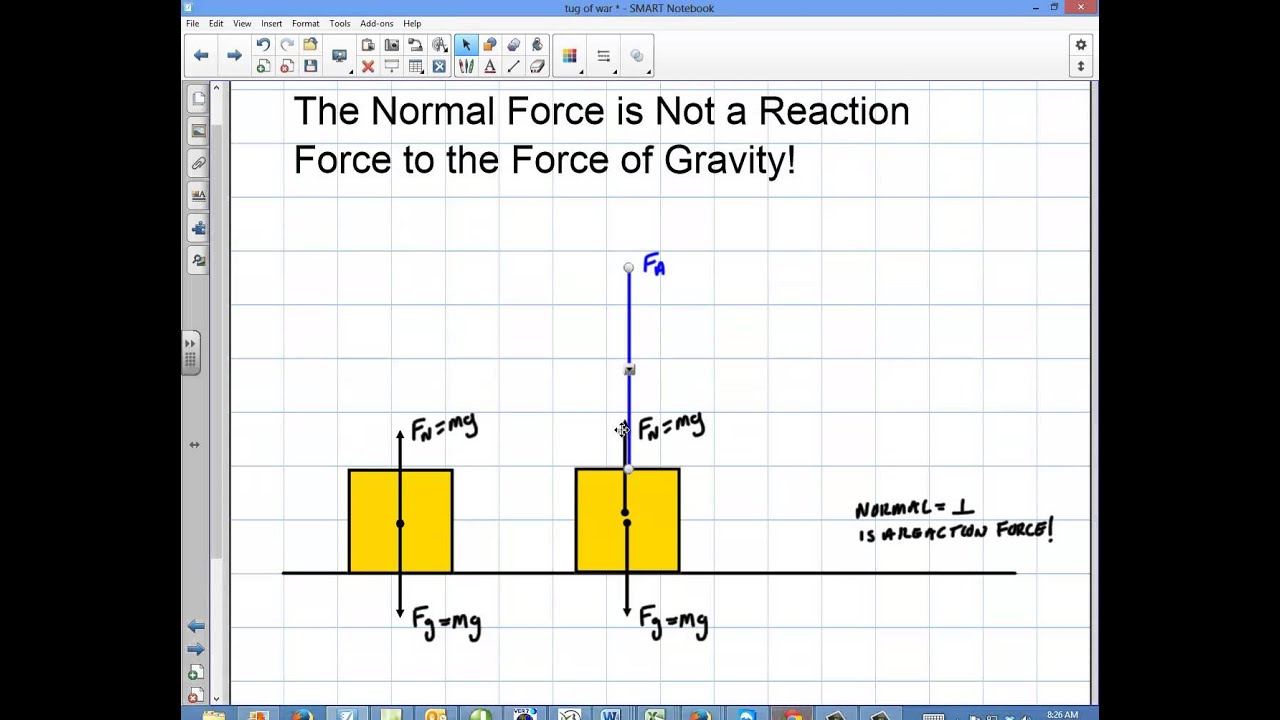This screenshot has width=1280, height=720.
Task: Click the scroll down arrow
Action: point(216,698)
